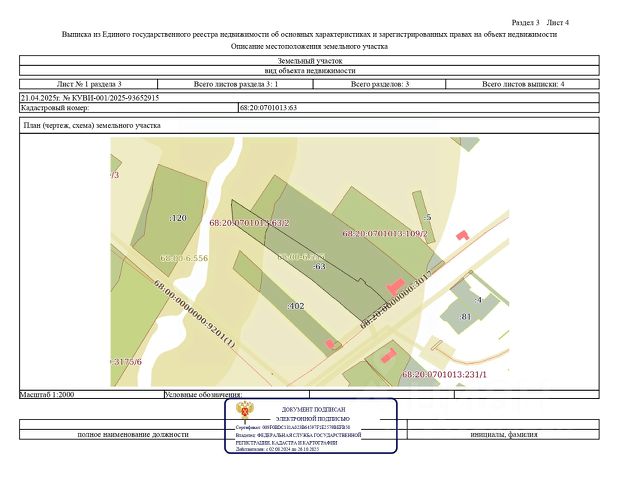Select the ':4' parcel label on the map
This screenshot has height=479, width=619.
(x=478, y=300)
